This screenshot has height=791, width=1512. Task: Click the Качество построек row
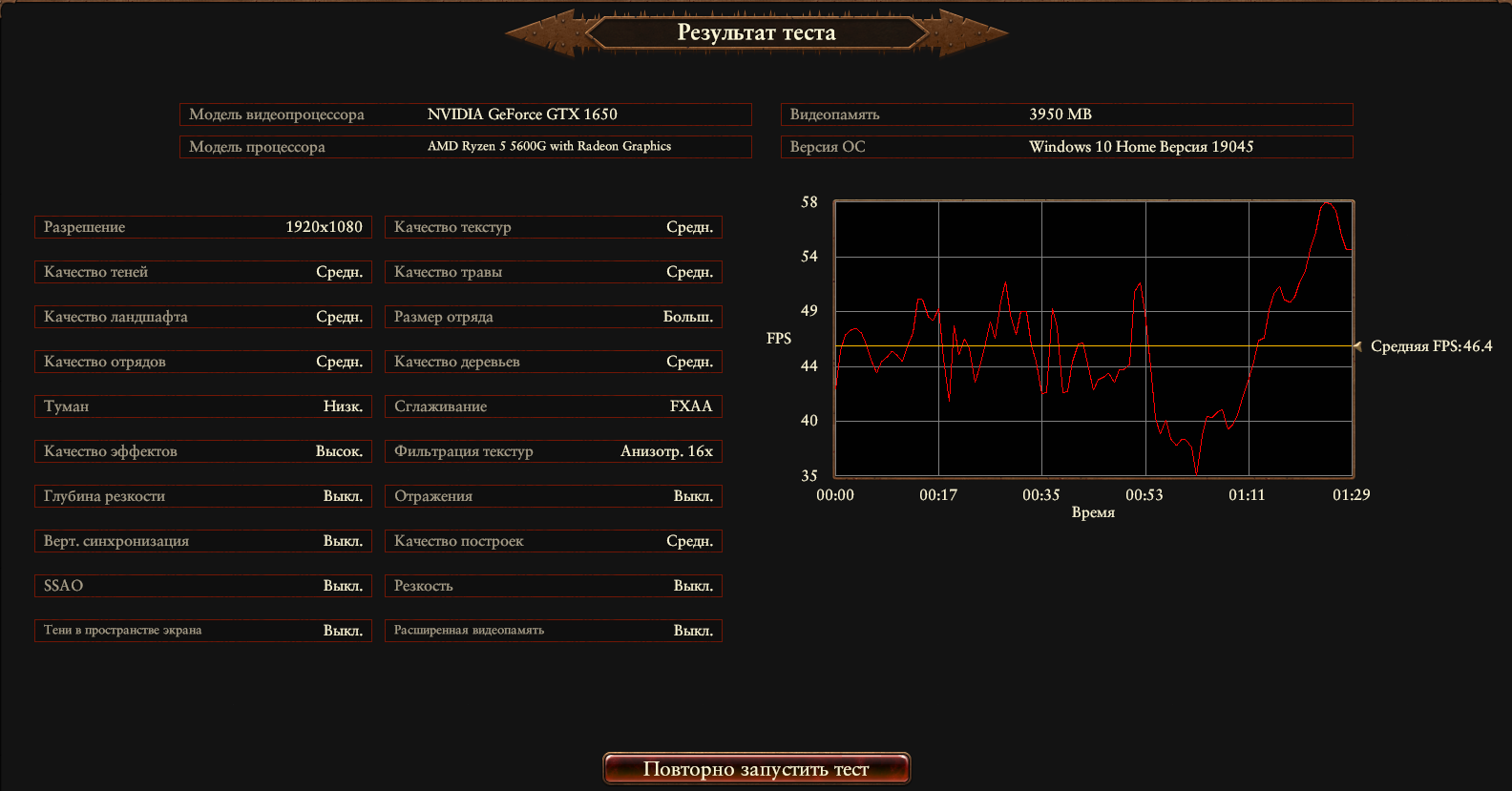pyautogui.click(x=554, y=541)
